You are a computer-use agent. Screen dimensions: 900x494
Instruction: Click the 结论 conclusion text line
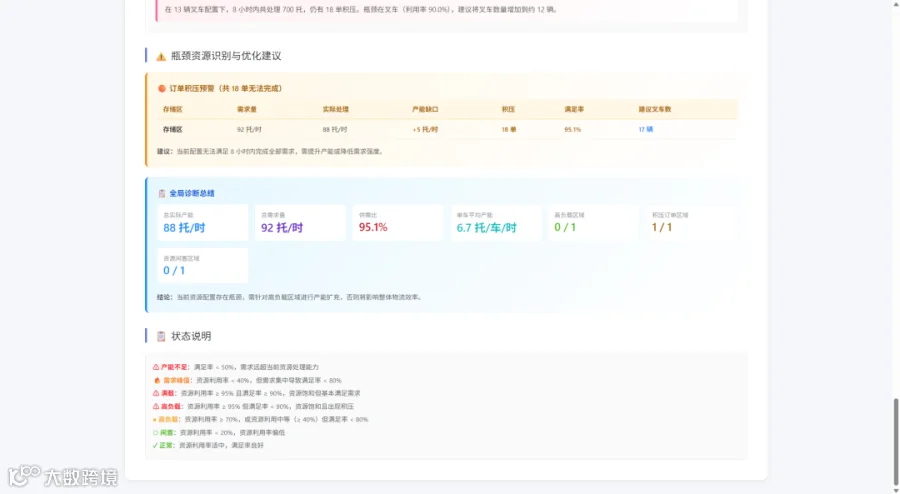290,297
